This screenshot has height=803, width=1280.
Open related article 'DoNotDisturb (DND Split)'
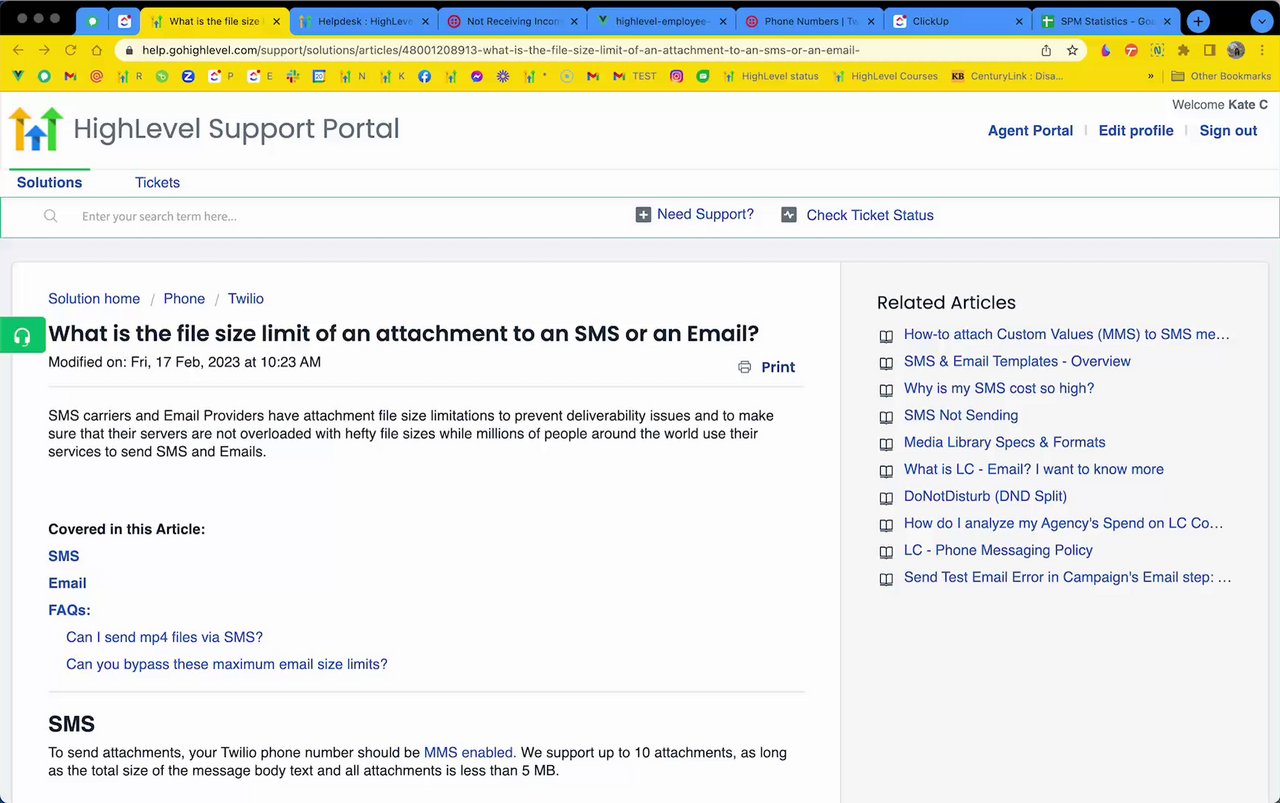[x=985, y=496]
